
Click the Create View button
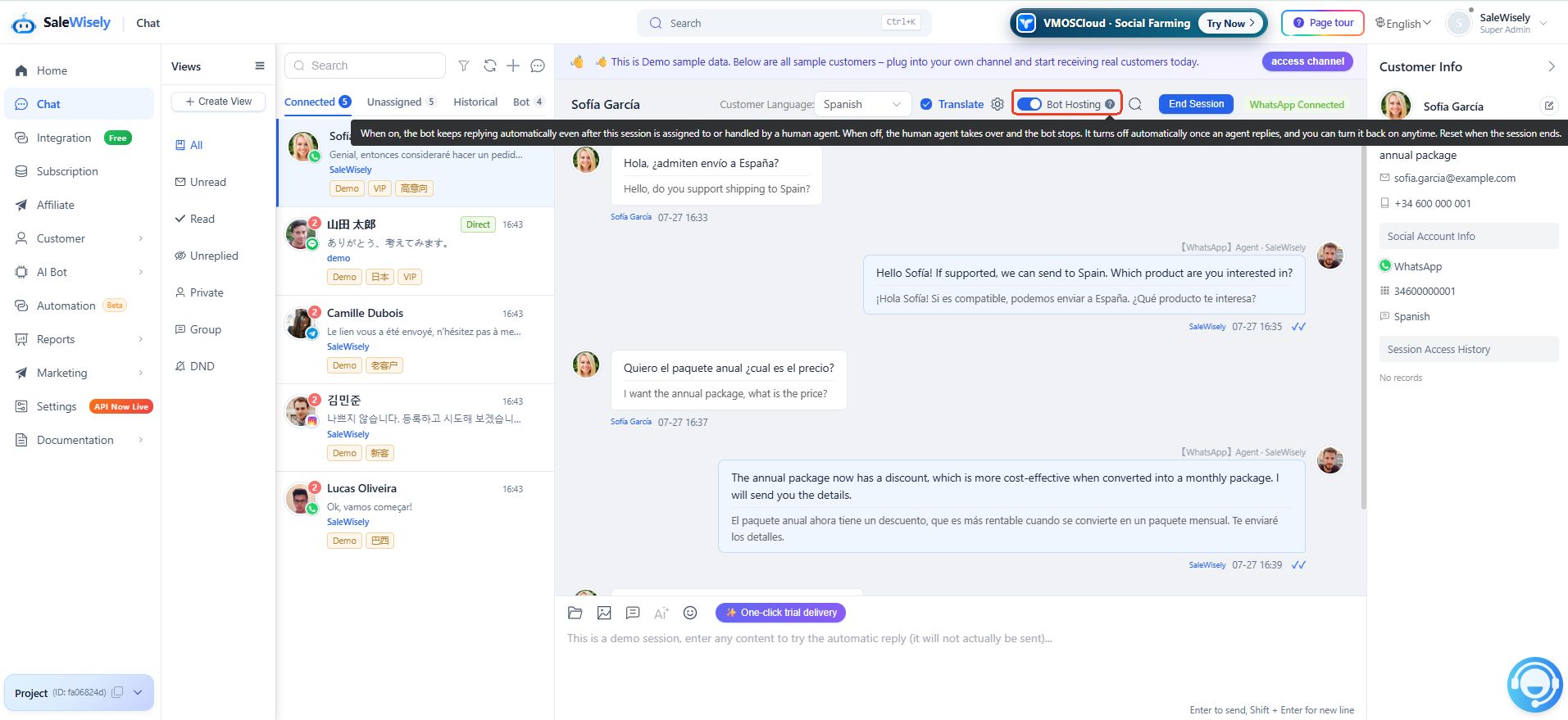[x=219, y=102]
